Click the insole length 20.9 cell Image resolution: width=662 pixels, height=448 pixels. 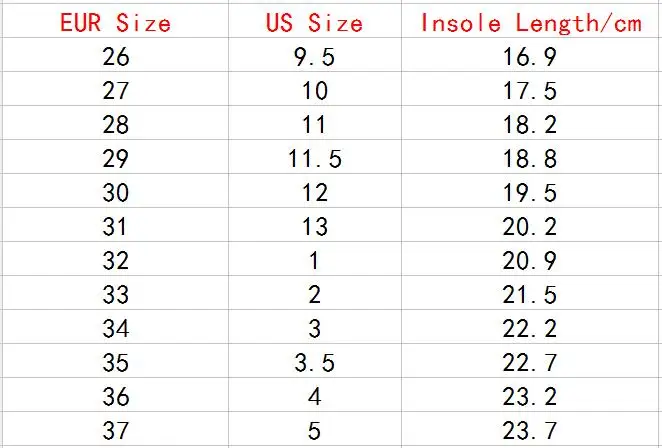point(532,259)
